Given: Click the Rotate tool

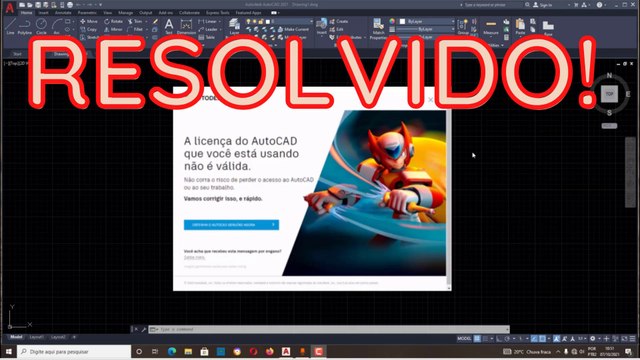Looking at the screenshot, I should pos(113,21).
